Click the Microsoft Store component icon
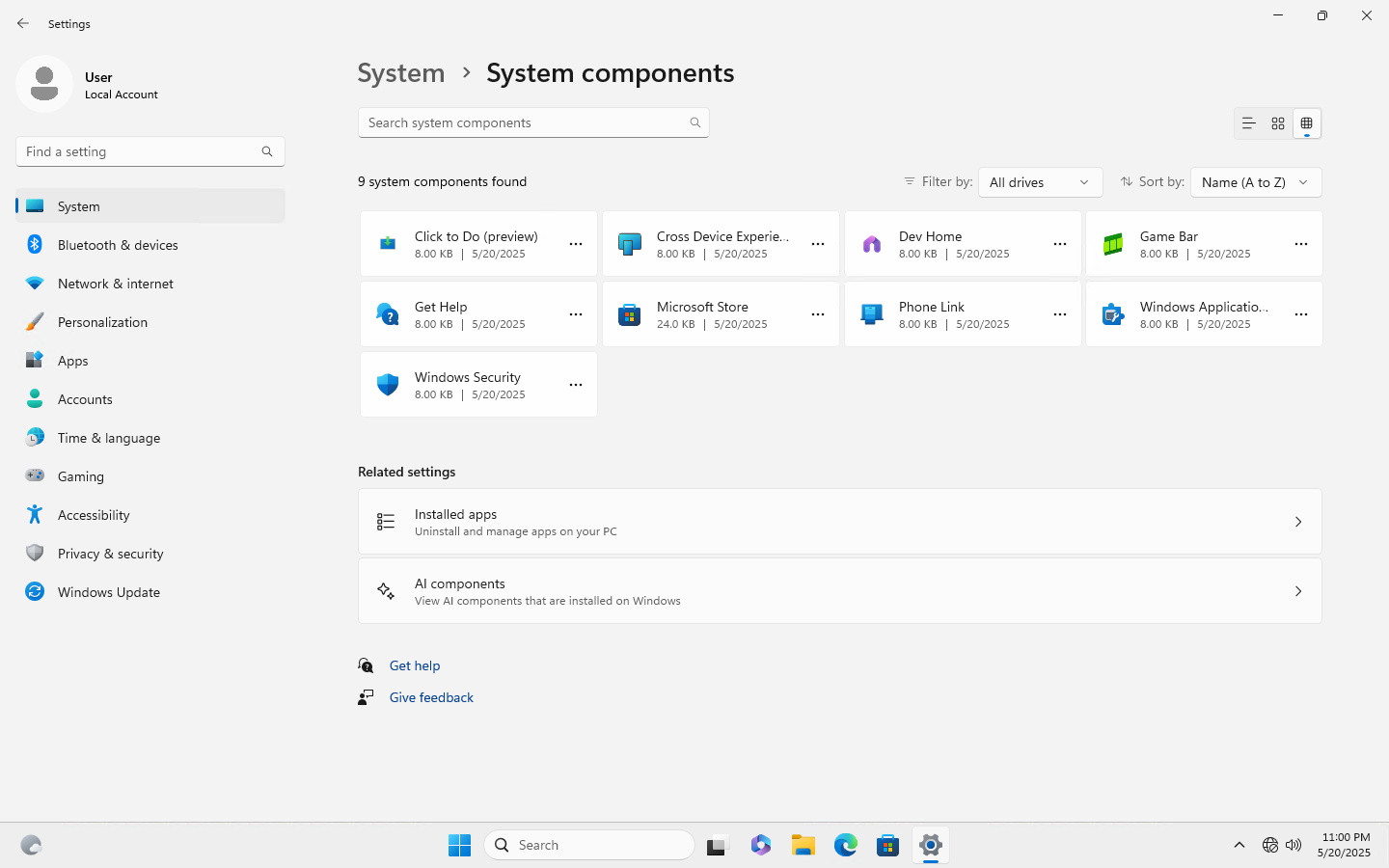Image resolution: width=1389 pixels, height=868 pixels. pos(630,314)
